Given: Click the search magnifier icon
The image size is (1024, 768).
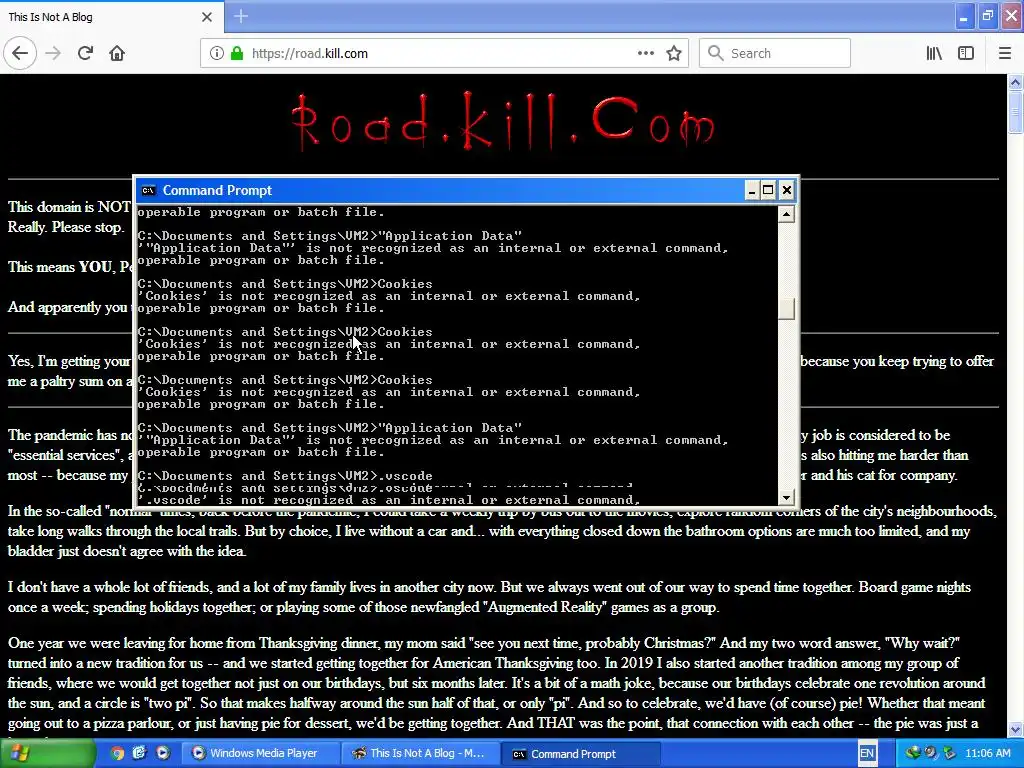Looking at the screenshot, I should click(715, 53).
